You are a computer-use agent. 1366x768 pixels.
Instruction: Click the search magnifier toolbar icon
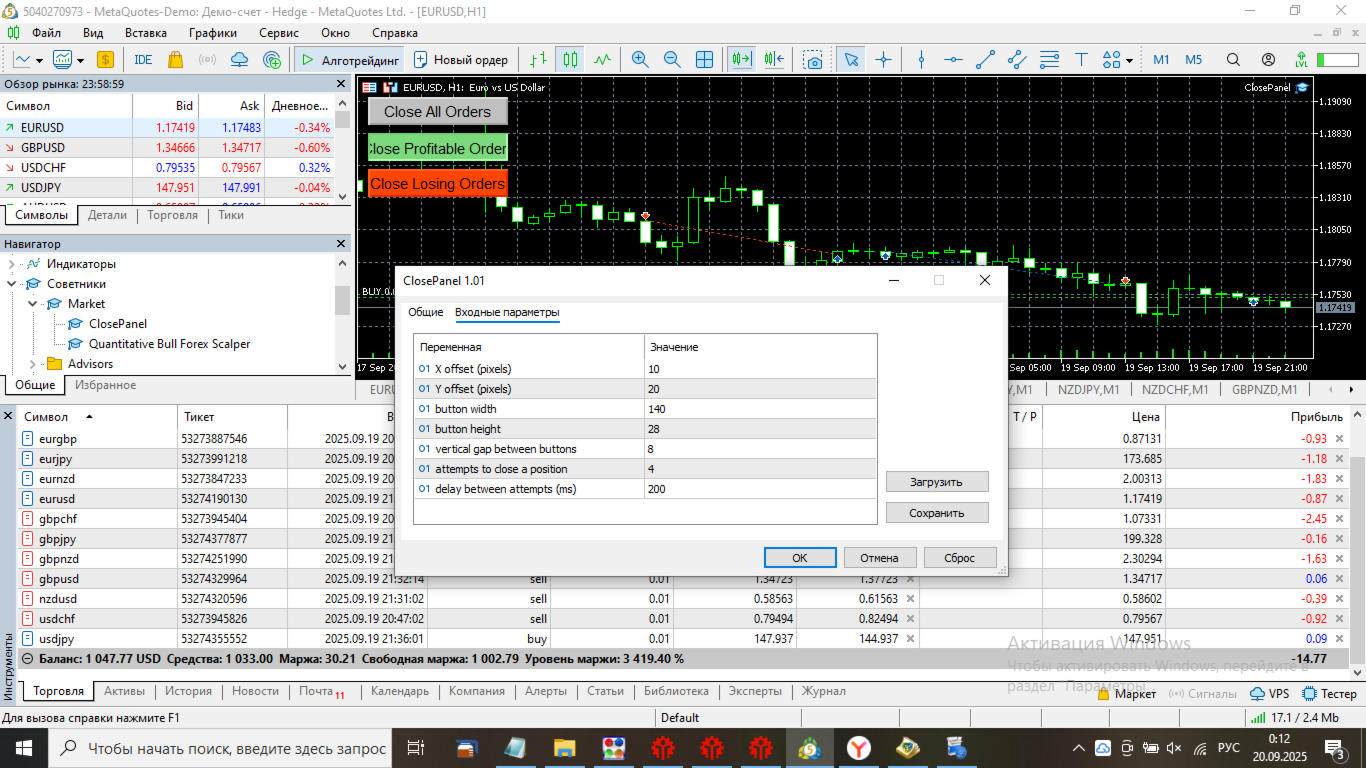(x=1234, y=60)
